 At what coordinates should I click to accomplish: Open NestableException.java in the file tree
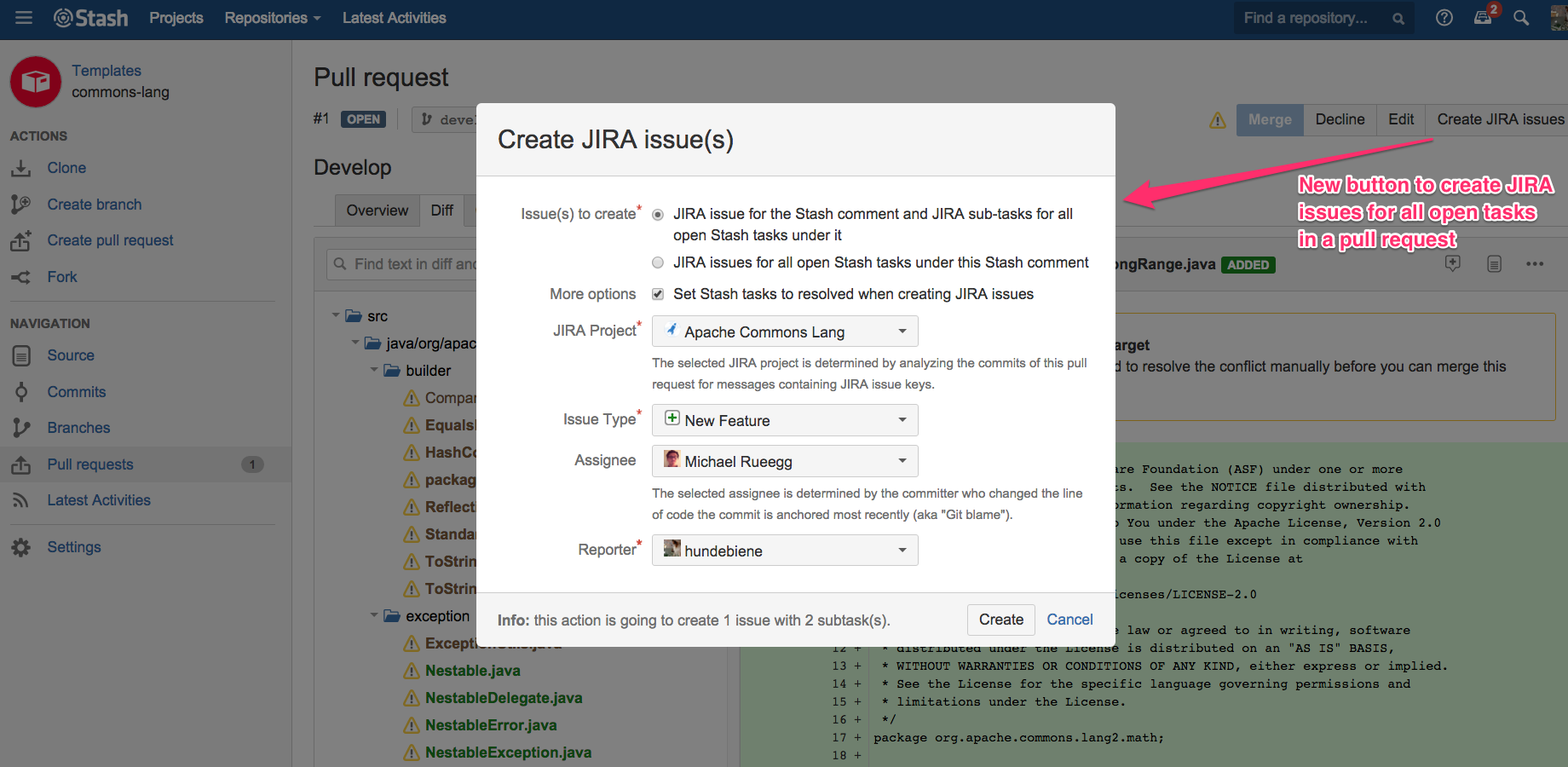(x=508, y=753)
